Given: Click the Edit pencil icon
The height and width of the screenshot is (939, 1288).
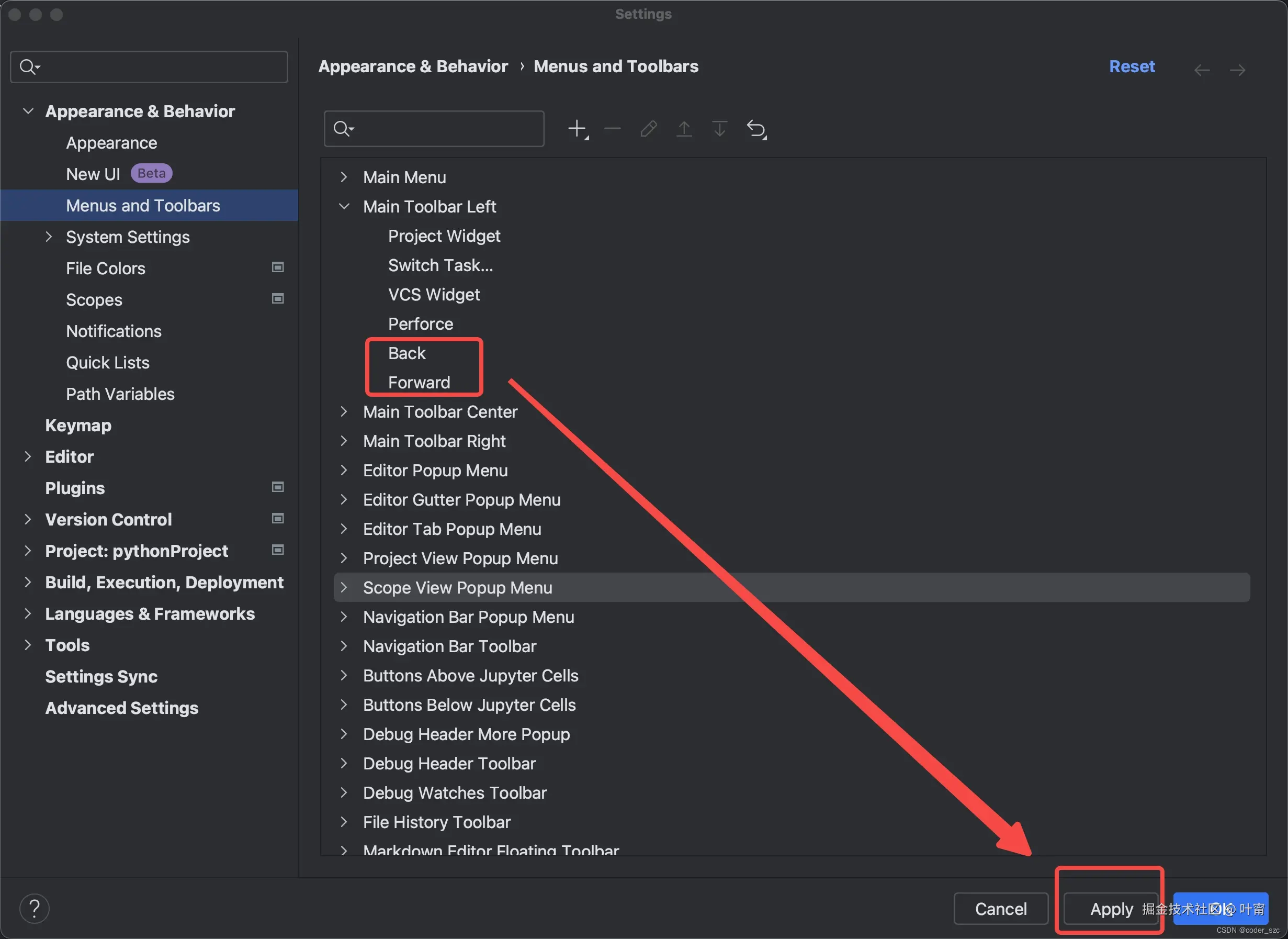Looking at the screenshot, I should click(648, 128).
